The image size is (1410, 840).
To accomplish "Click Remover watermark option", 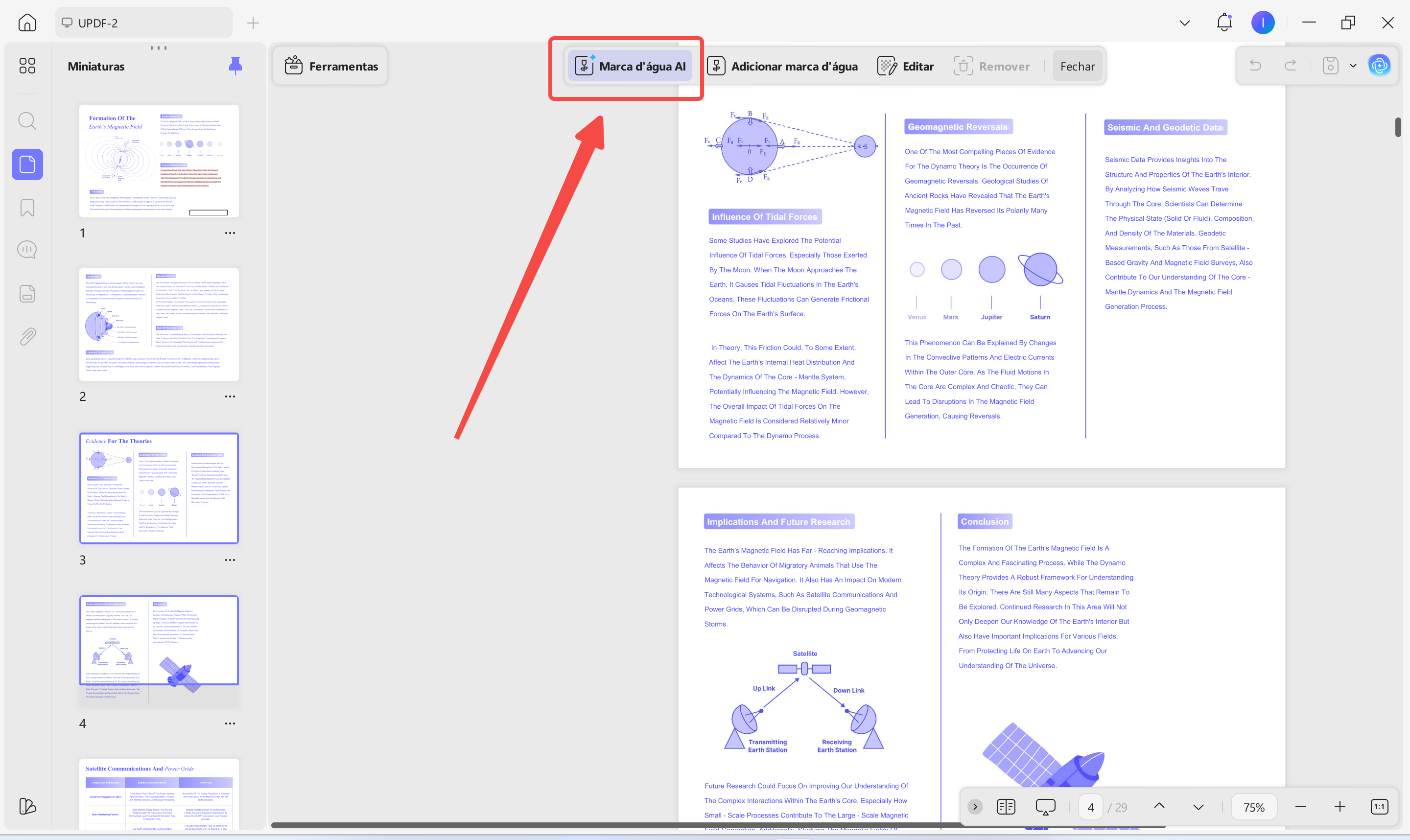I will pyautogui.click(x=991, y=66).
